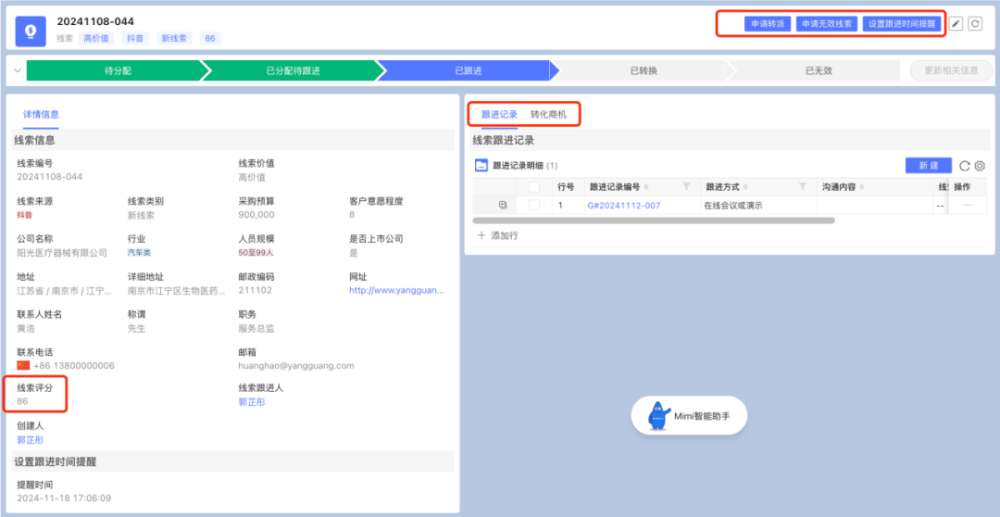
Task: Click the 联系人姓名 value 黄浩
Action: click(26, 328)
